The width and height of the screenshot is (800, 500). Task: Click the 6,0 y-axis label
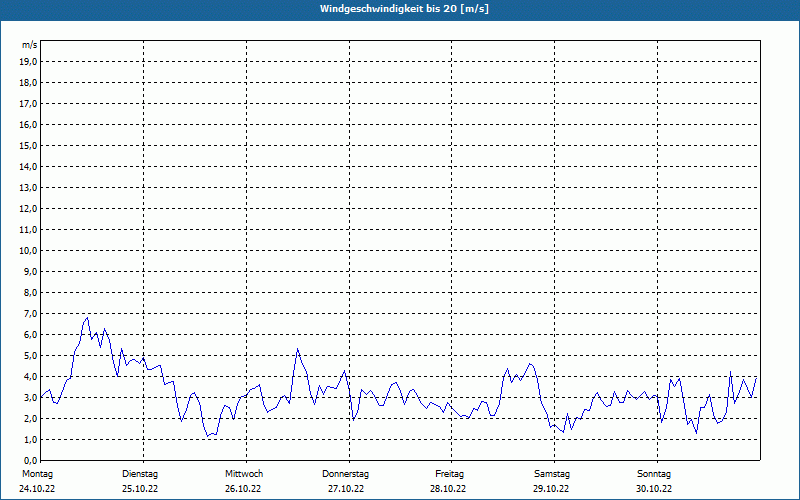(x=30, y=335)
